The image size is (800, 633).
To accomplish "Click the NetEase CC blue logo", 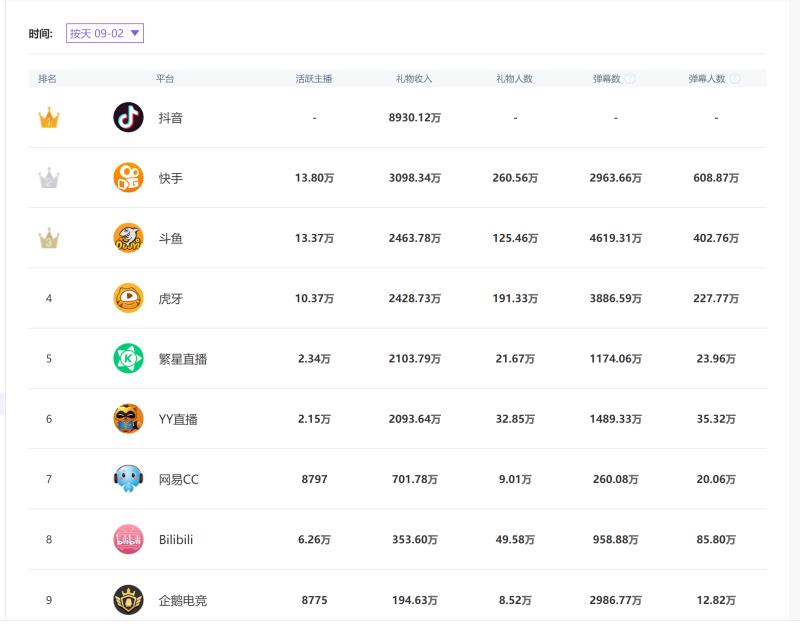I will click(x=128, y=479).
